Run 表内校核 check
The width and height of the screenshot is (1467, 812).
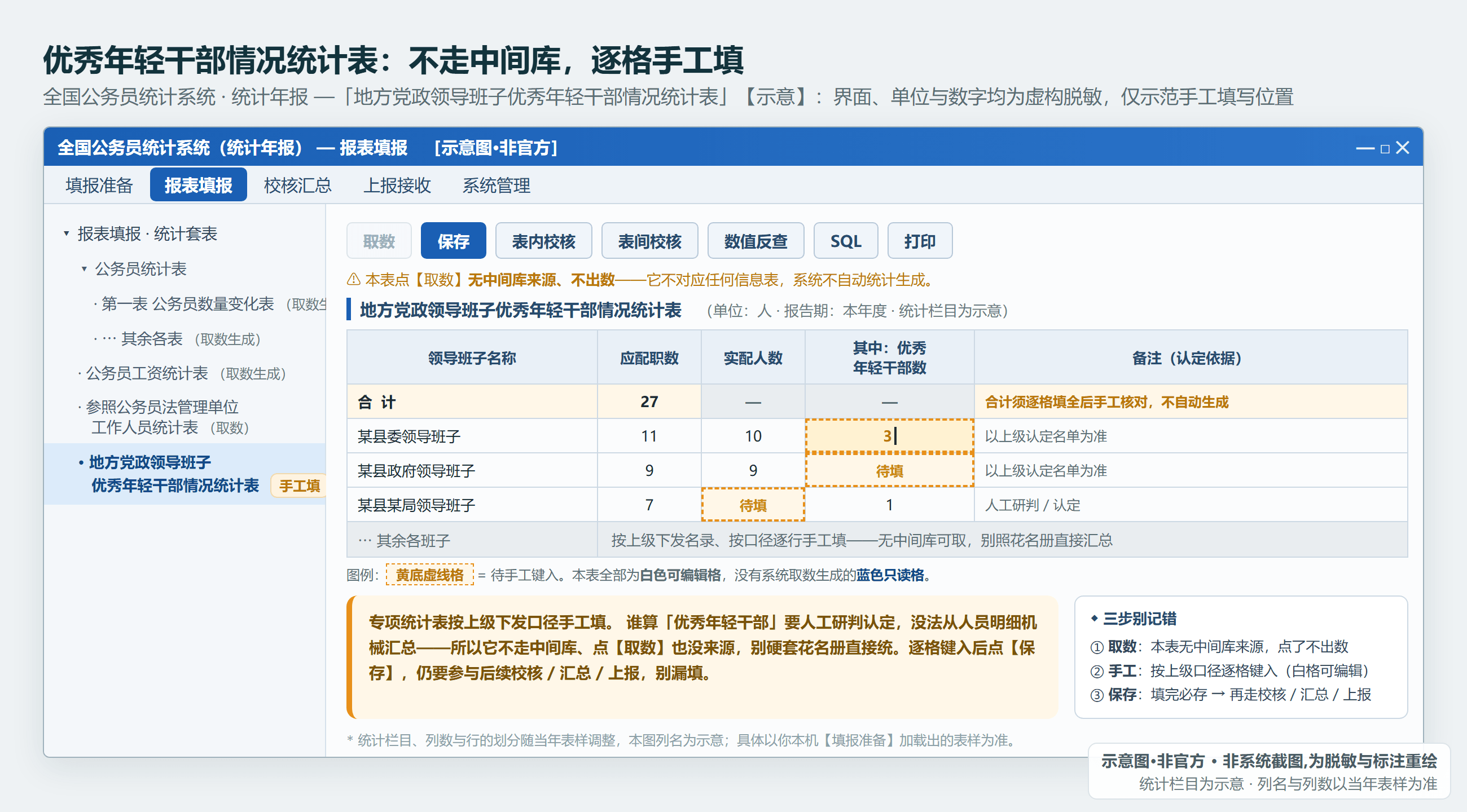click(543, 241)
